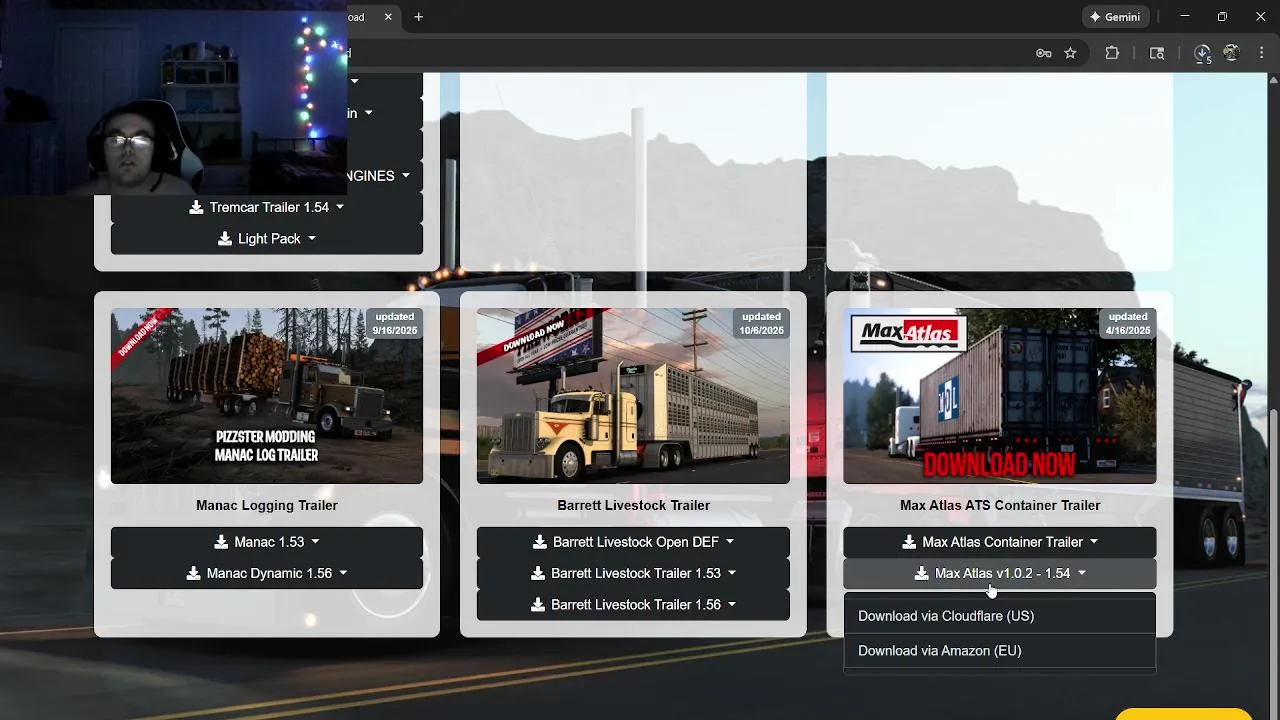
Task: Open a new browser tab
Action: [419, 17]
